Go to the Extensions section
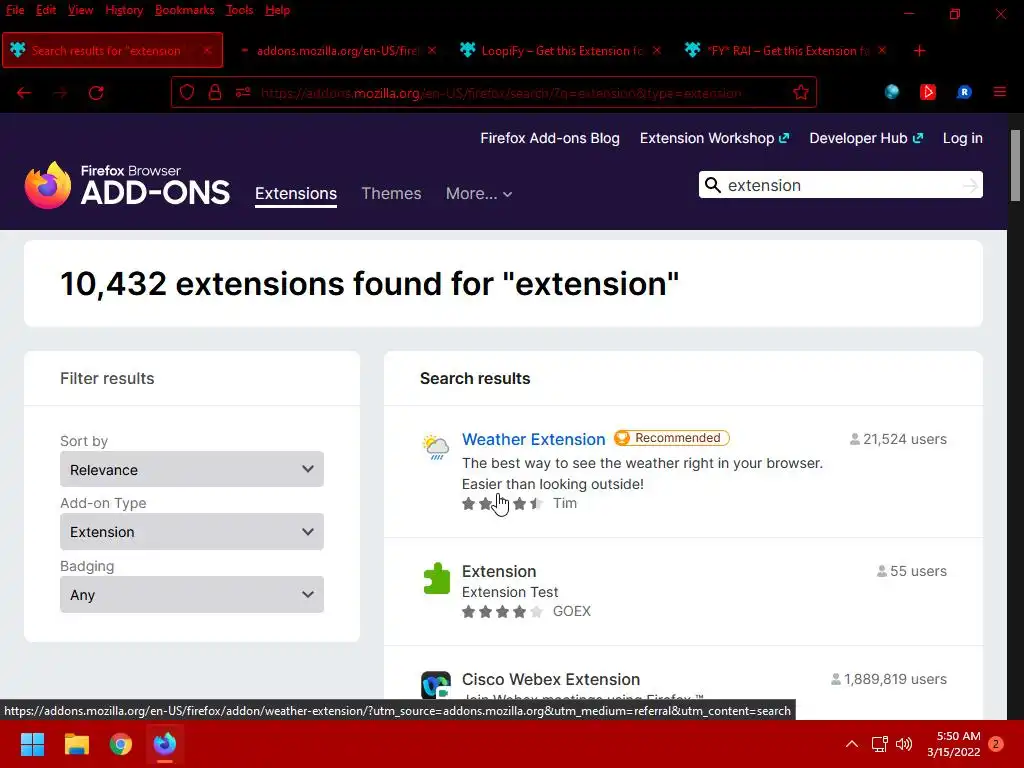The image size is (1024, 768). click(296, 193)
